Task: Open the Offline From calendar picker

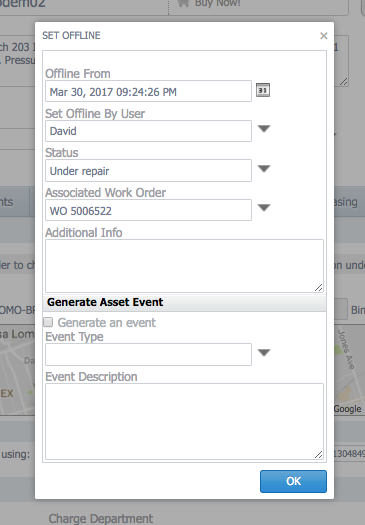Action: (x=263, y=90)
